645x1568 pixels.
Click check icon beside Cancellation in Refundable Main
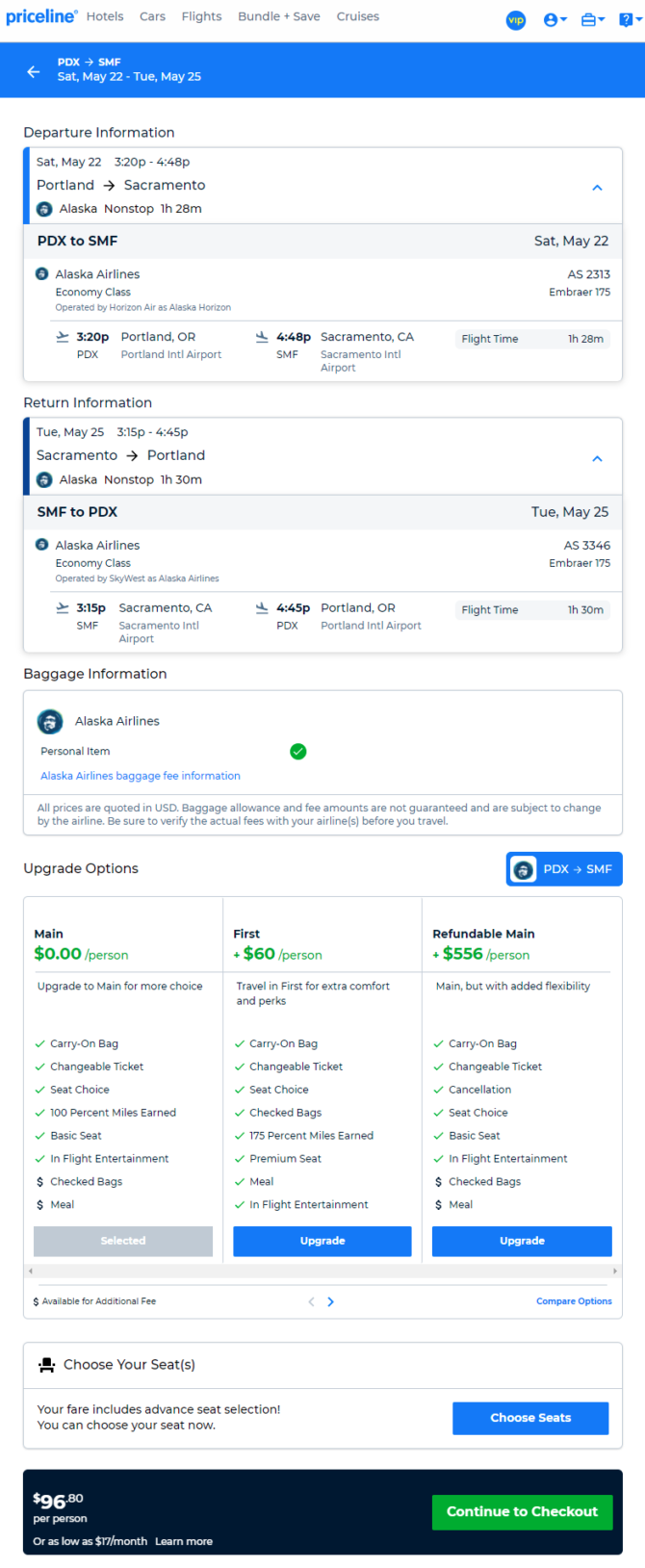click(x=439, y=1090)
